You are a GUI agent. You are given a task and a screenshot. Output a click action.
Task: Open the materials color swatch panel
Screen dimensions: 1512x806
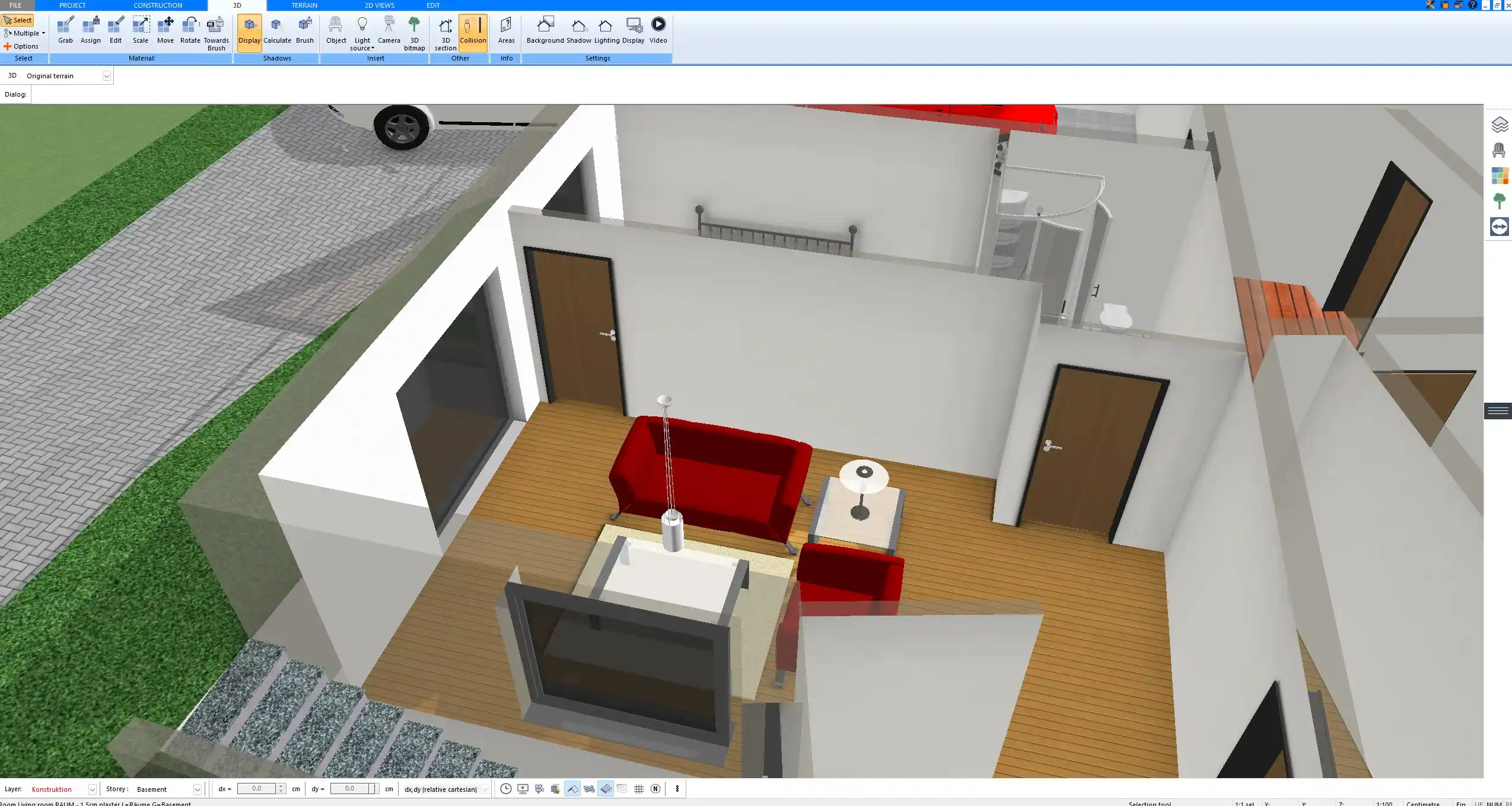(1500, 175)
